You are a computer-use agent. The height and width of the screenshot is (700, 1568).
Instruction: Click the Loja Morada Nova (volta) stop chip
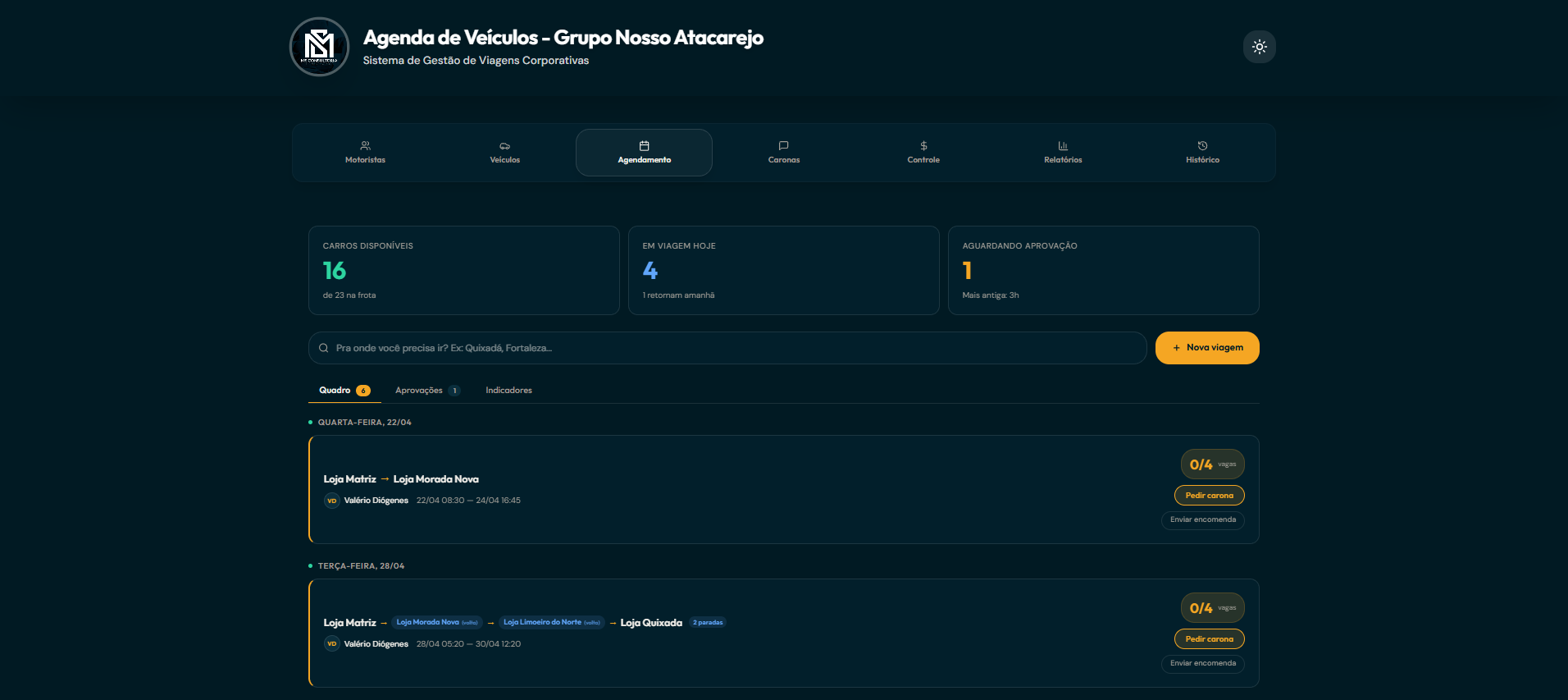[x=437, y=623]
